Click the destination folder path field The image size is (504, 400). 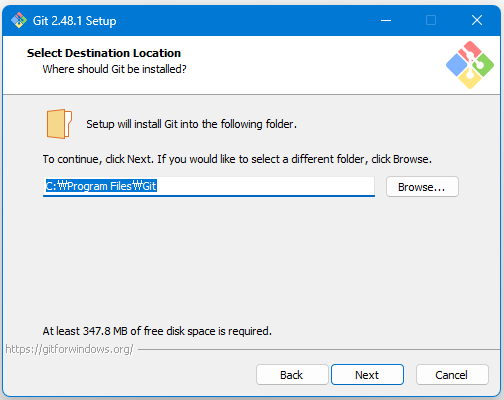click(x=209, y=186)
